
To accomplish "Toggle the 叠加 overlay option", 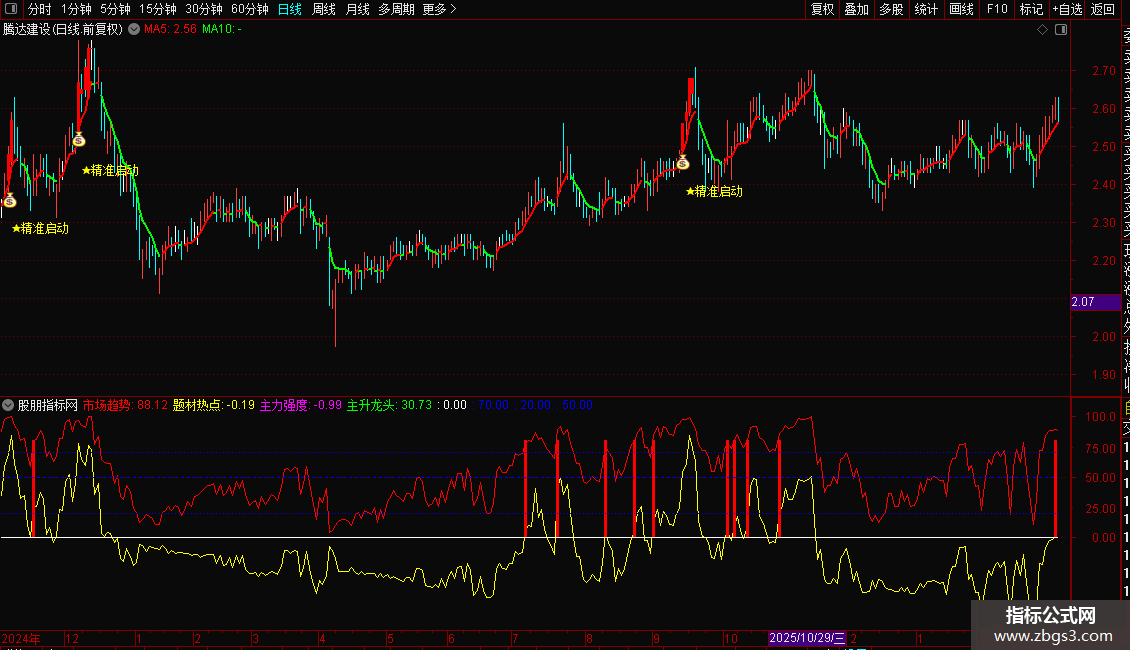I will pos(857,9).
